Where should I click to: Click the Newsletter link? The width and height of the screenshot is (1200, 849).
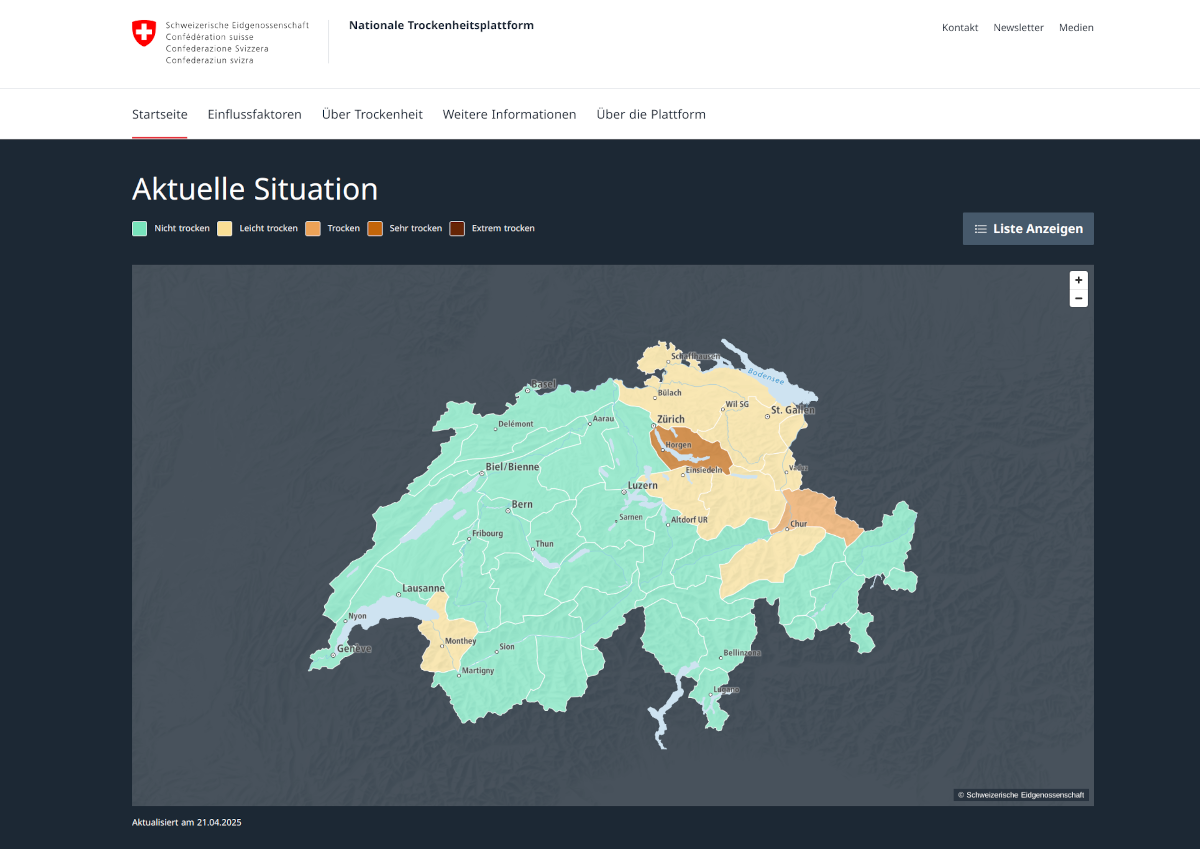1018,28
